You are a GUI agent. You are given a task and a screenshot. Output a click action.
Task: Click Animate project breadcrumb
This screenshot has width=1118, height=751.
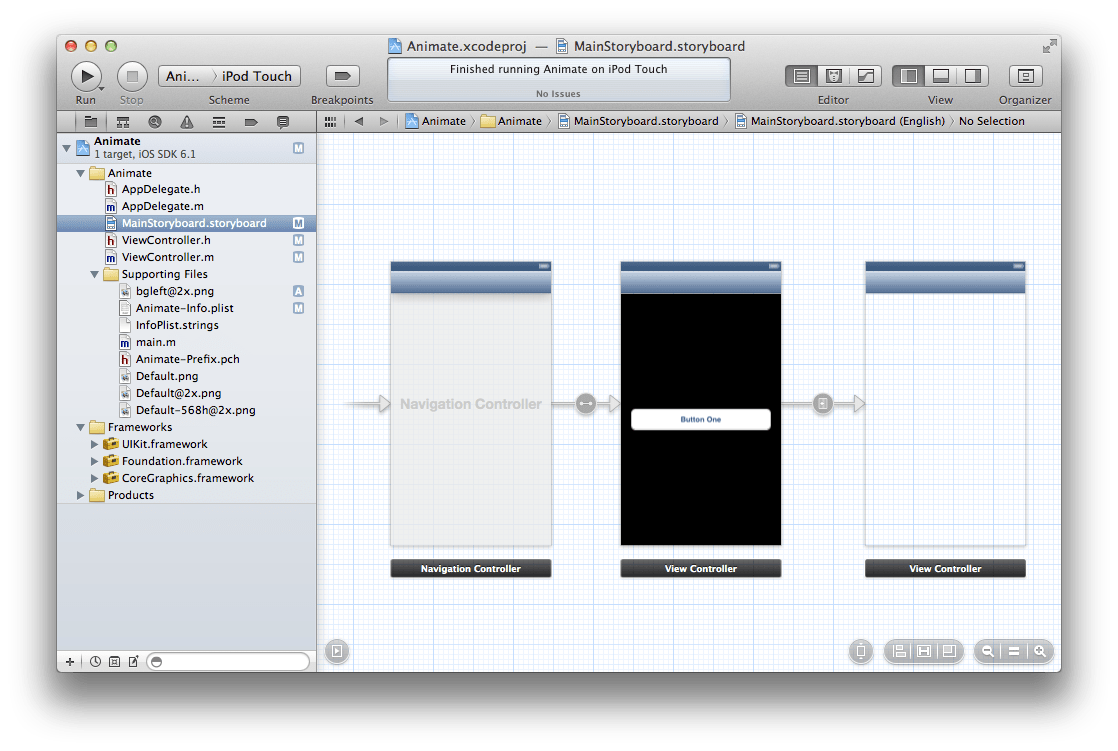click(436, 121)
